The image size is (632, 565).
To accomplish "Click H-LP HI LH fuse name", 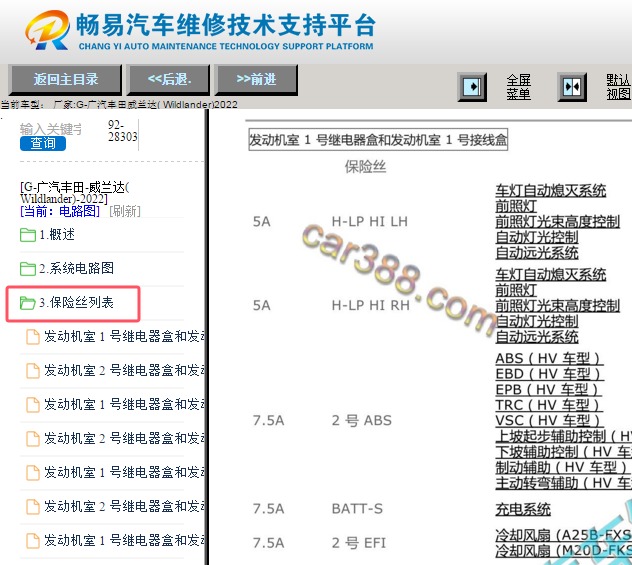I will tap(370, 222).
